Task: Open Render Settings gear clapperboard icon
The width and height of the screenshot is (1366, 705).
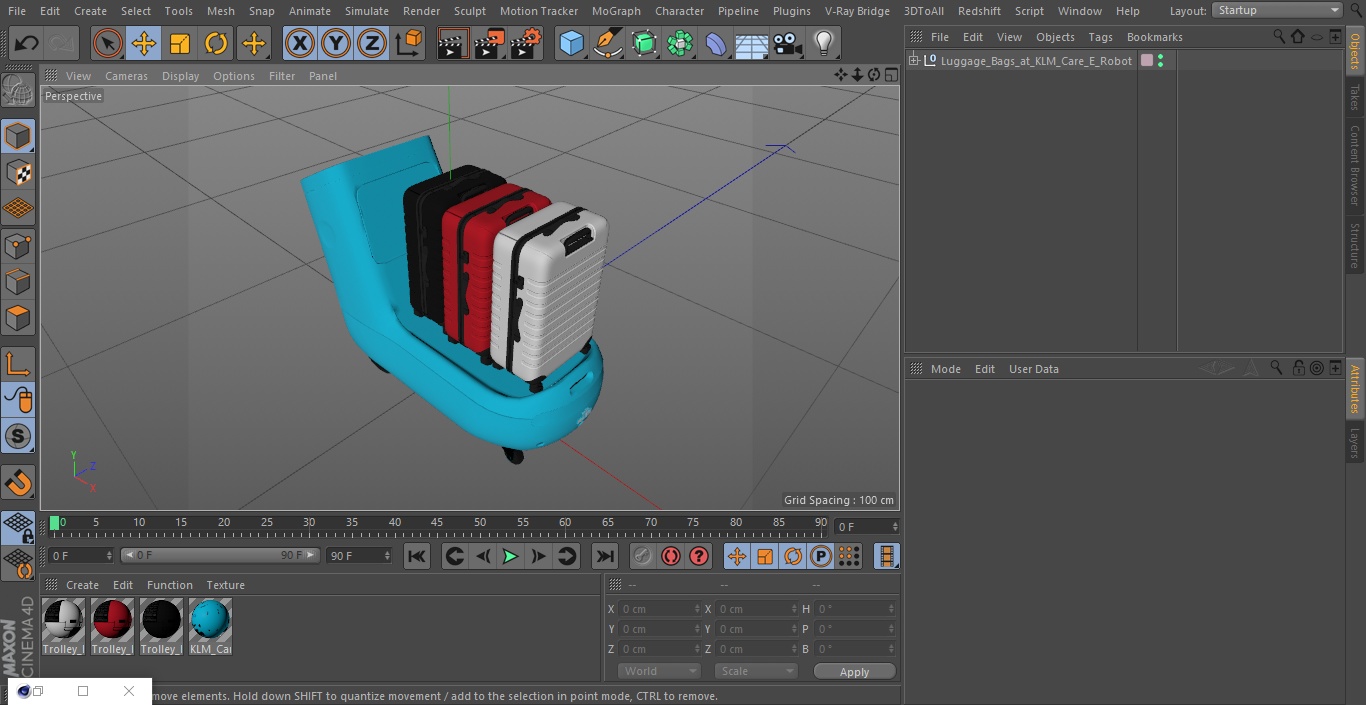Action: (x=526, y=43)
